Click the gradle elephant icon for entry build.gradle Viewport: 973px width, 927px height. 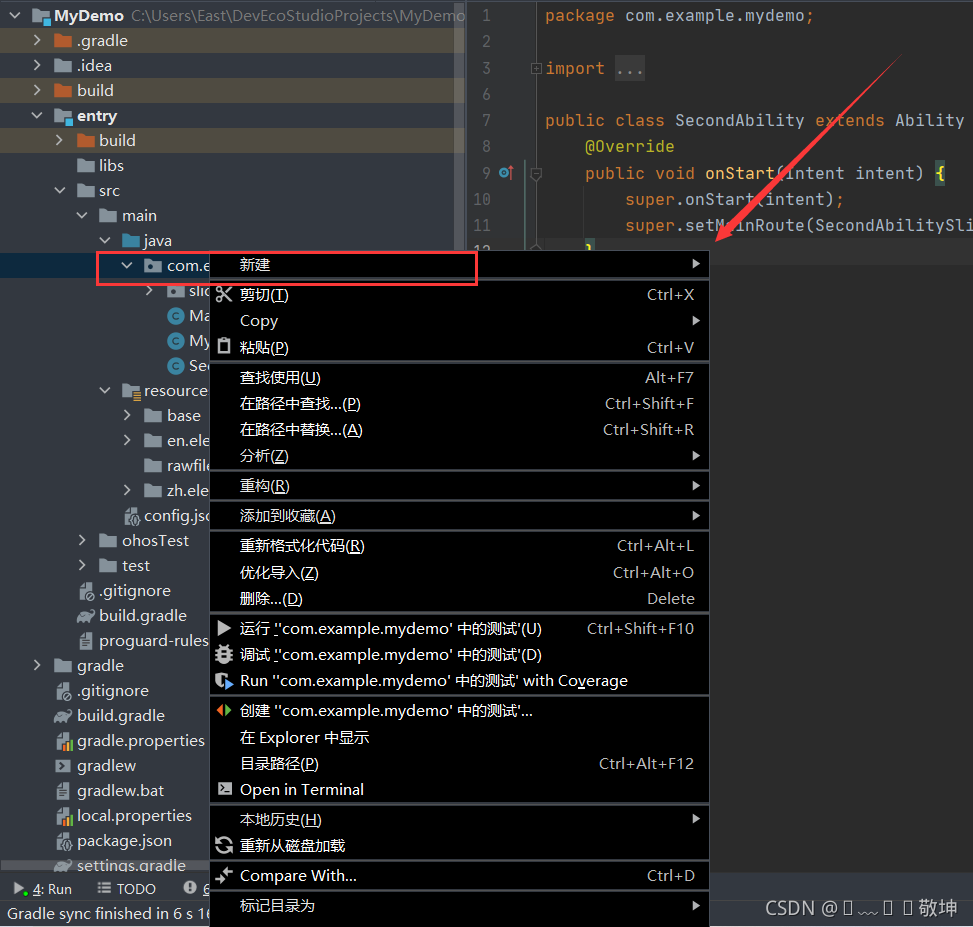pyautogui.click(x=86, y=616)
